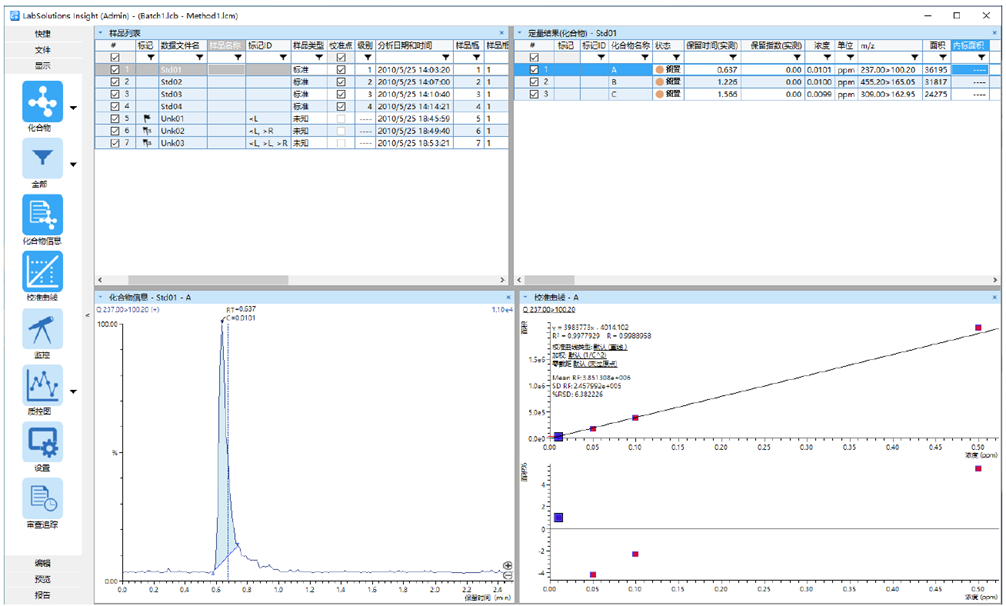Image resolution: width=1006 pixels, height=606 pixels.
Task: Open the 化合物 (Compound) view icon
Action: pos(42,102)
